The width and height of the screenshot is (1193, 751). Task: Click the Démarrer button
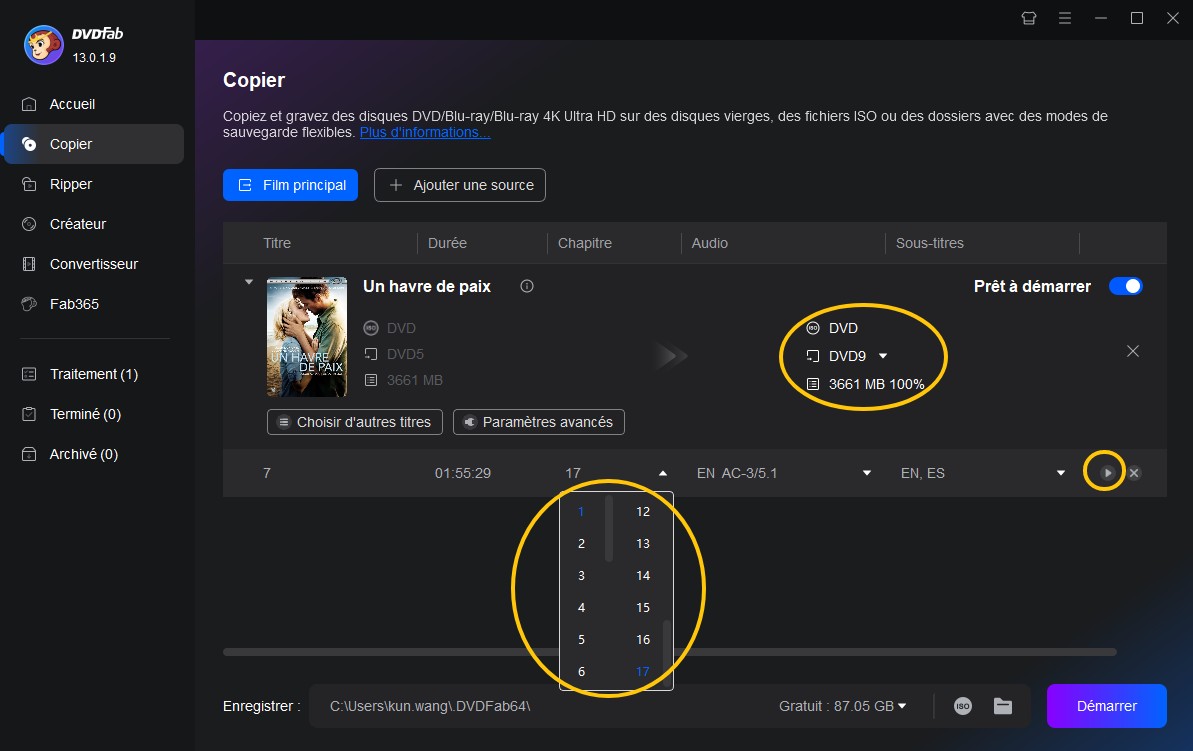coord(1106,706)
